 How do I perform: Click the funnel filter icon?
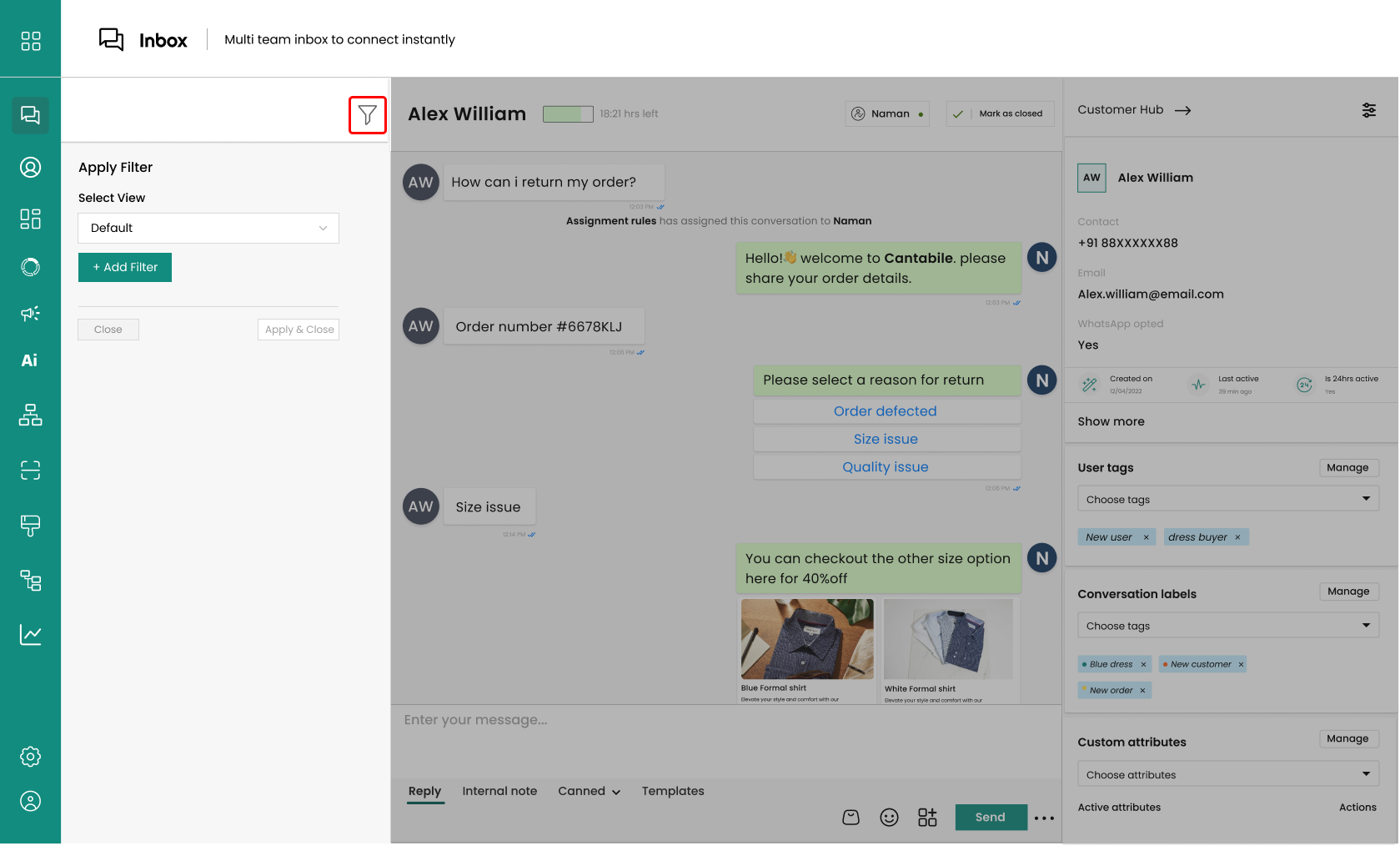(367, 115)
